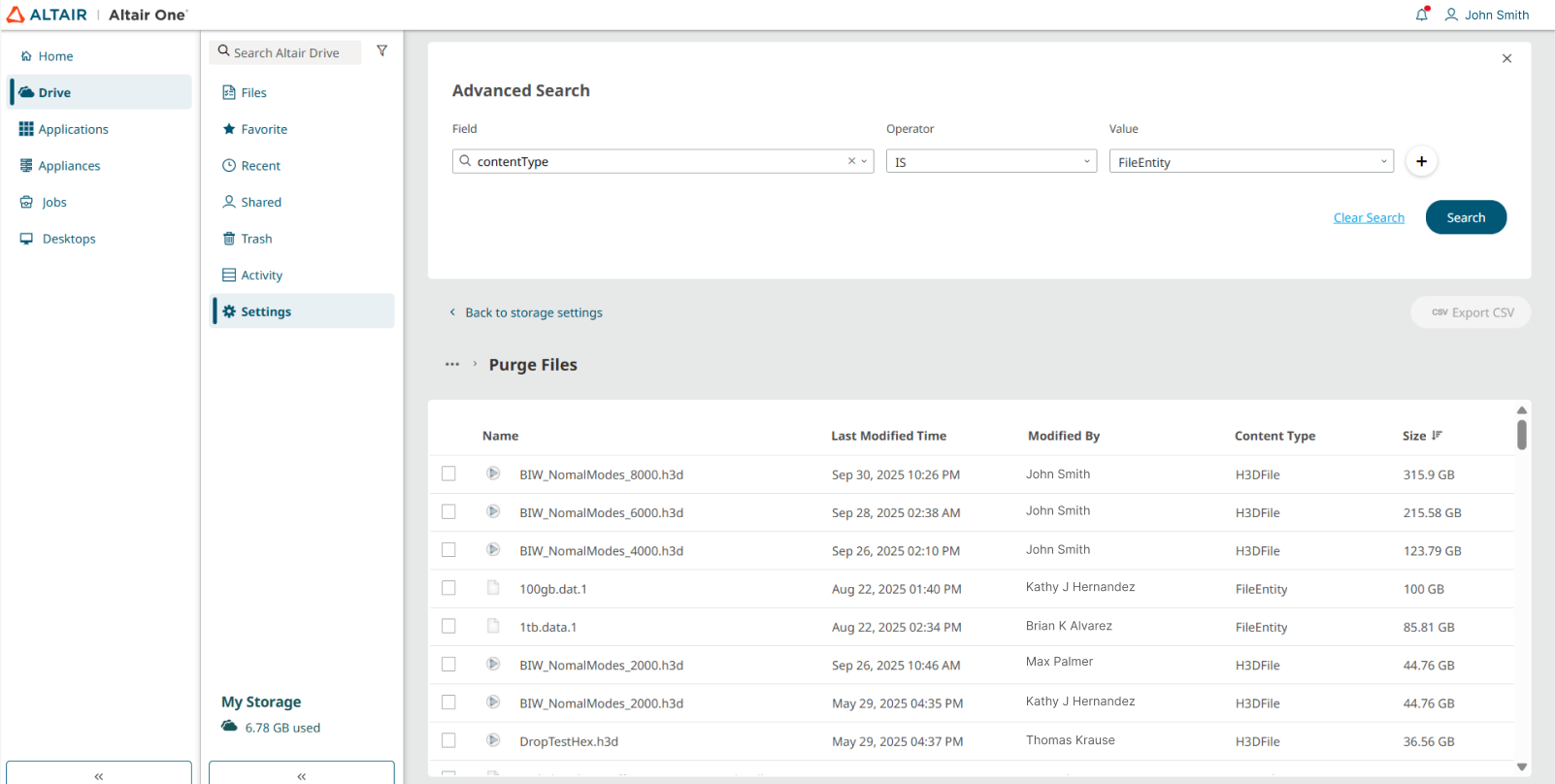1555x784 pixels.
Task: Clear the contentType field with the X icon
Action: (x=851, y=162)
